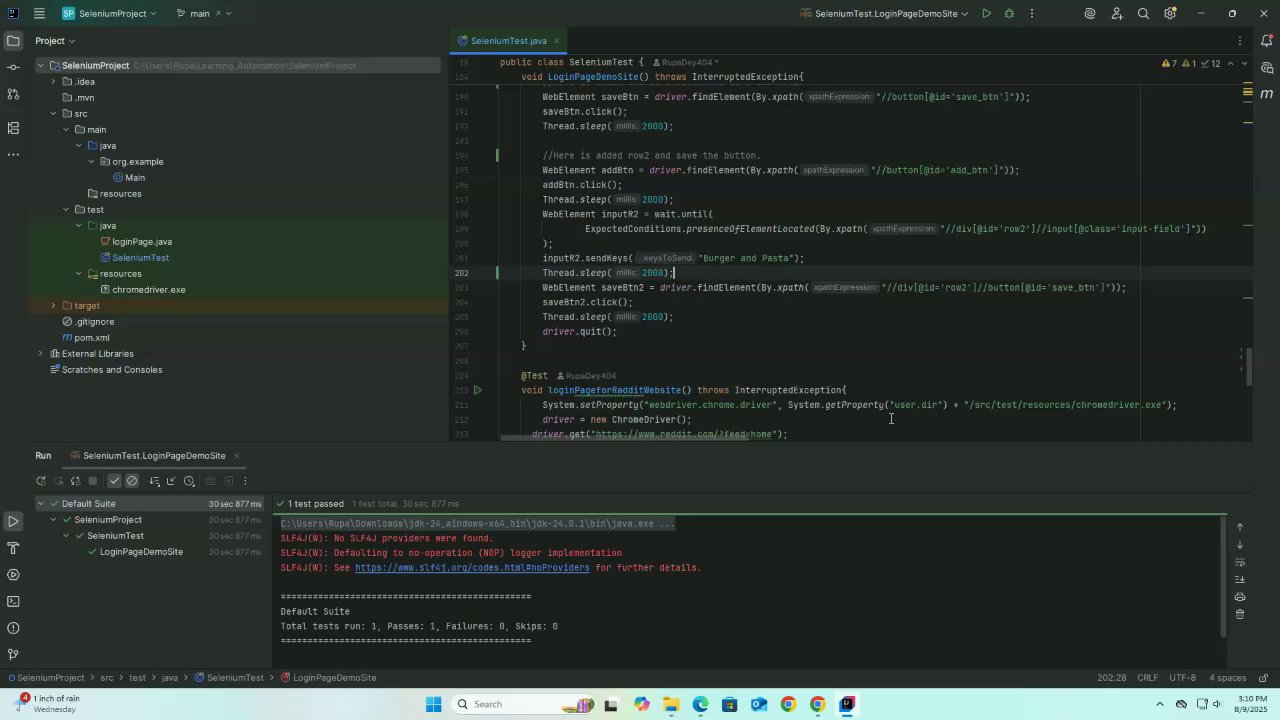Viewport: 1280px width, 720px height.
Task: Expand the target folder
Action: pos(54,306)
